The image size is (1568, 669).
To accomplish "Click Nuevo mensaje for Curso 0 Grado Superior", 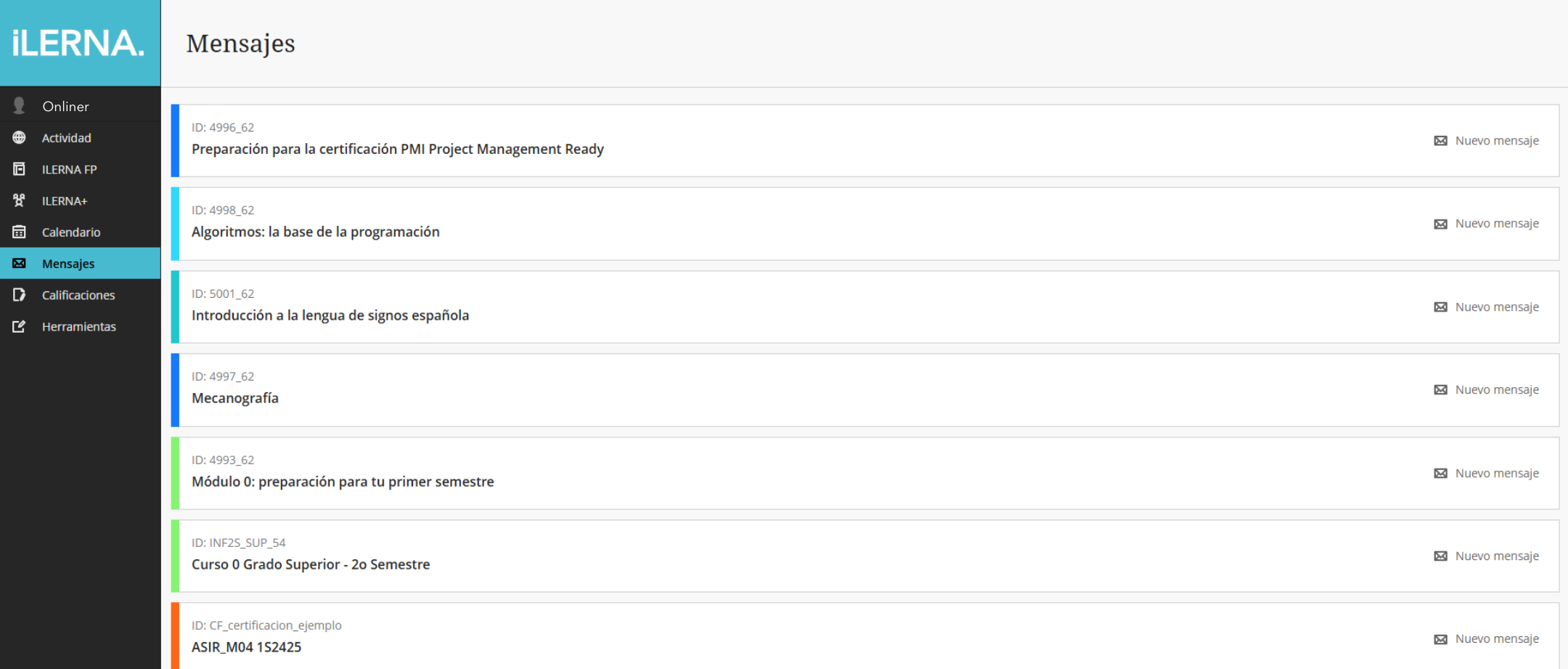I will coord(1496,556).
